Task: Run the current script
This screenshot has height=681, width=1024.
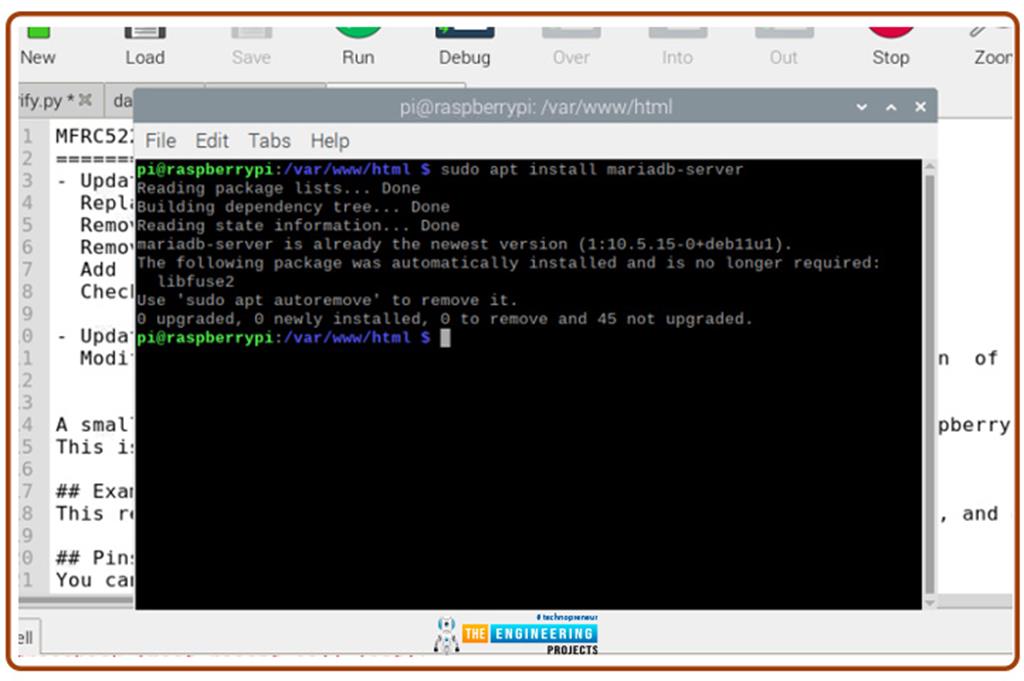Action: tap(357, 34)
